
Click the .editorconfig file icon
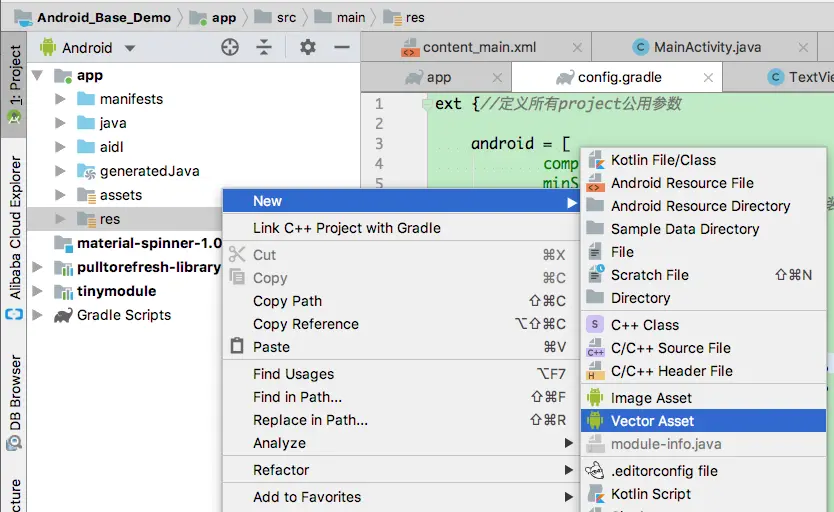coord(595,471)
